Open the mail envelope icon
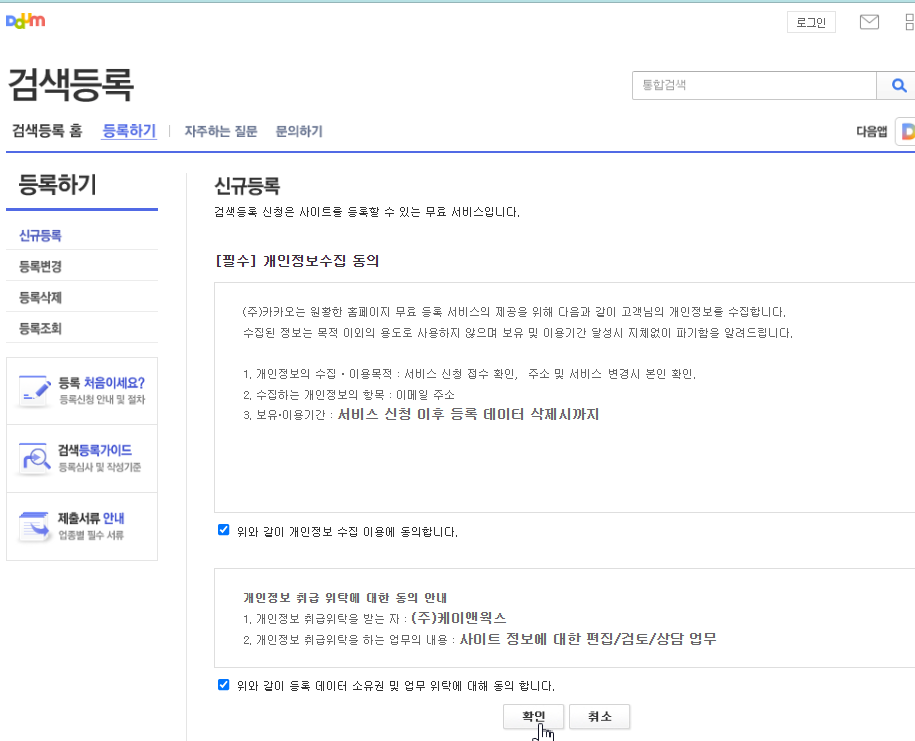This screenshot has height=741, width=915. coord(868,21)
